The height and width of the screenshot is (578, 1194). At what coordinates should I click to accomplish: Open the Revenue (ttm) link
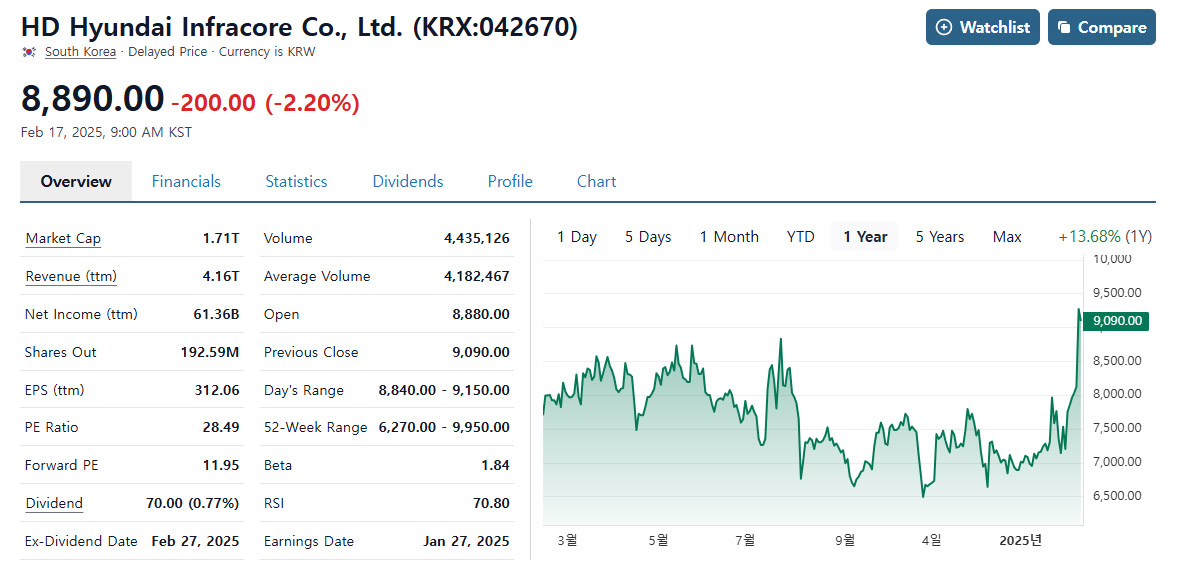pyautogui.click(x=72, y=276)
